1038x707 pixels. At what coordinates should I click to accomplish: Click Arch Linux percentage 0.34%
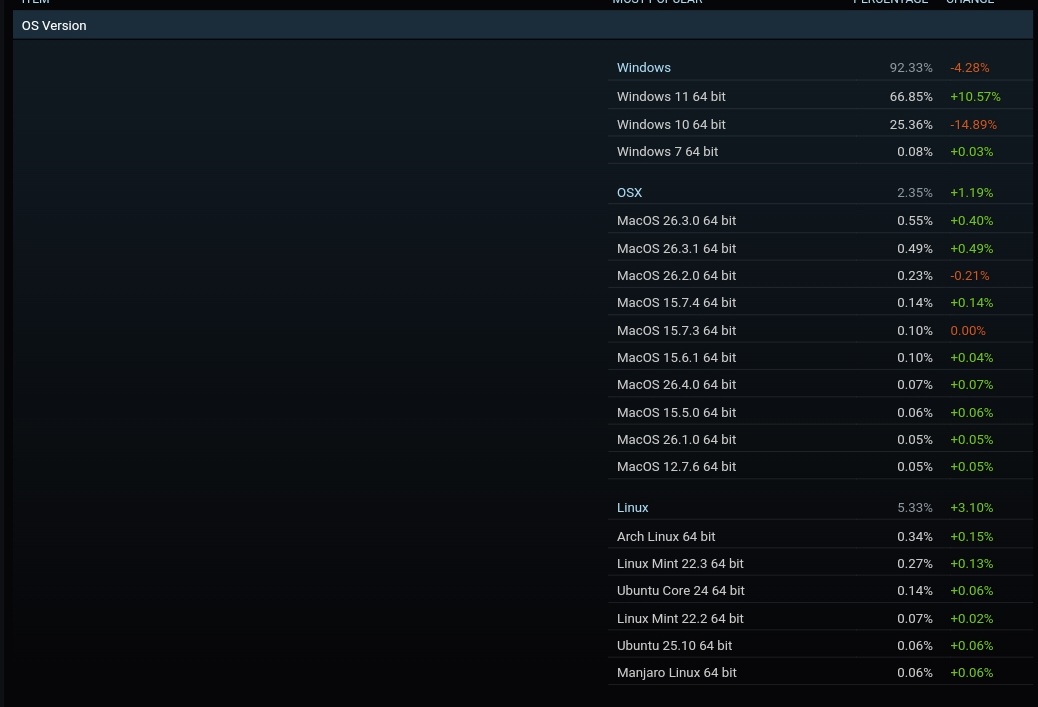914,536
